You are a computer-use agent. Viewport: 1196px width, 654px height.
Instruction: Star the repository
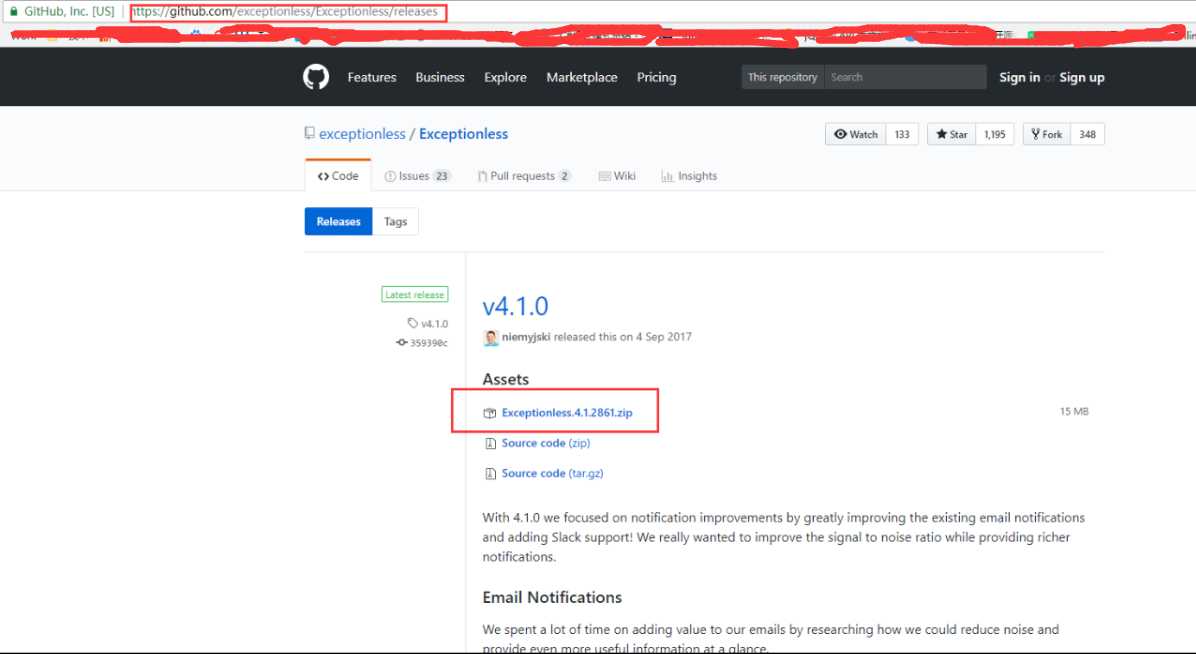click(x=952, y=134)
